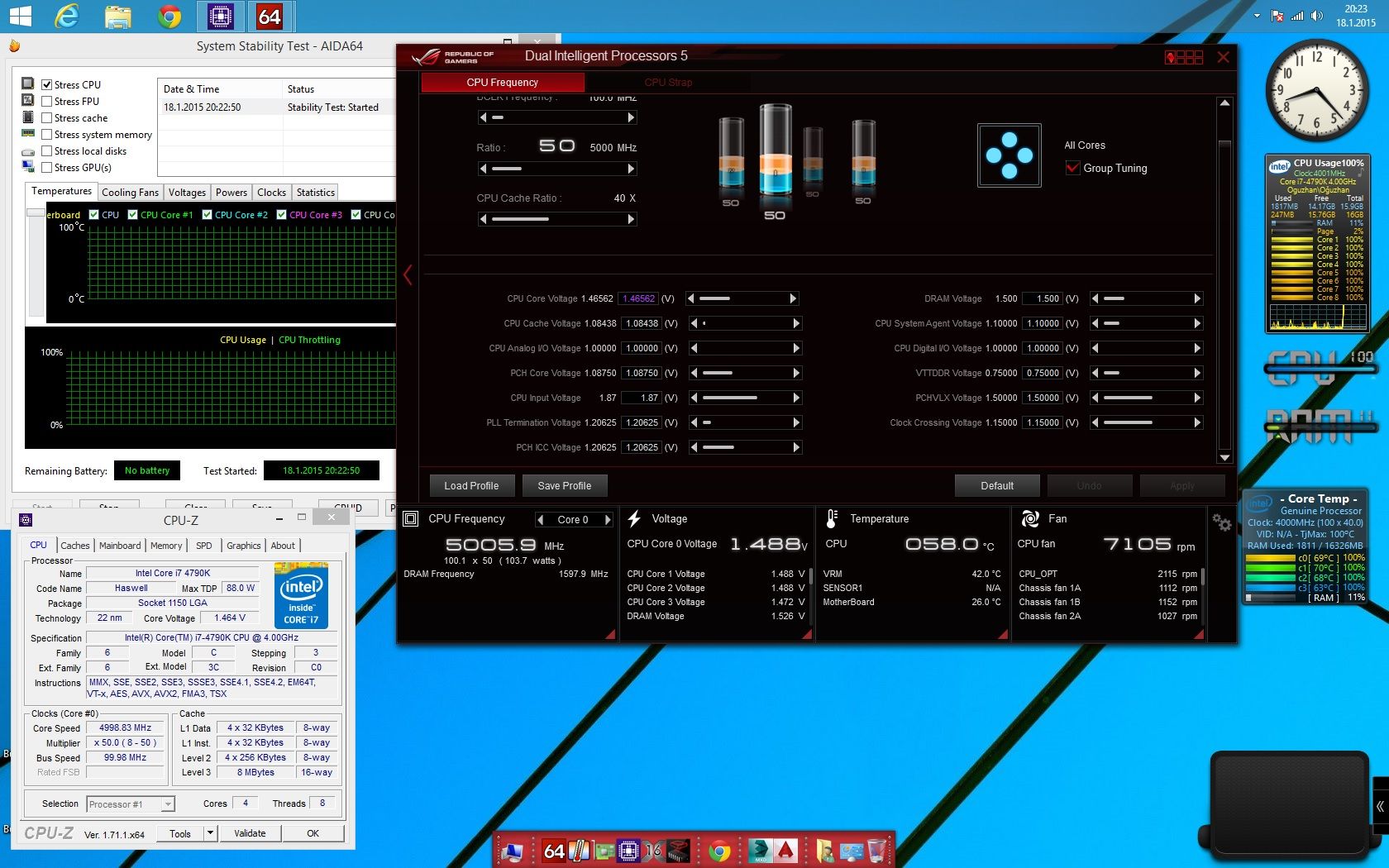The image size is (1389, 868).
Task: Click the Validate button in CPU-Z
Action: pyautogui.click(x=250, y=833)
